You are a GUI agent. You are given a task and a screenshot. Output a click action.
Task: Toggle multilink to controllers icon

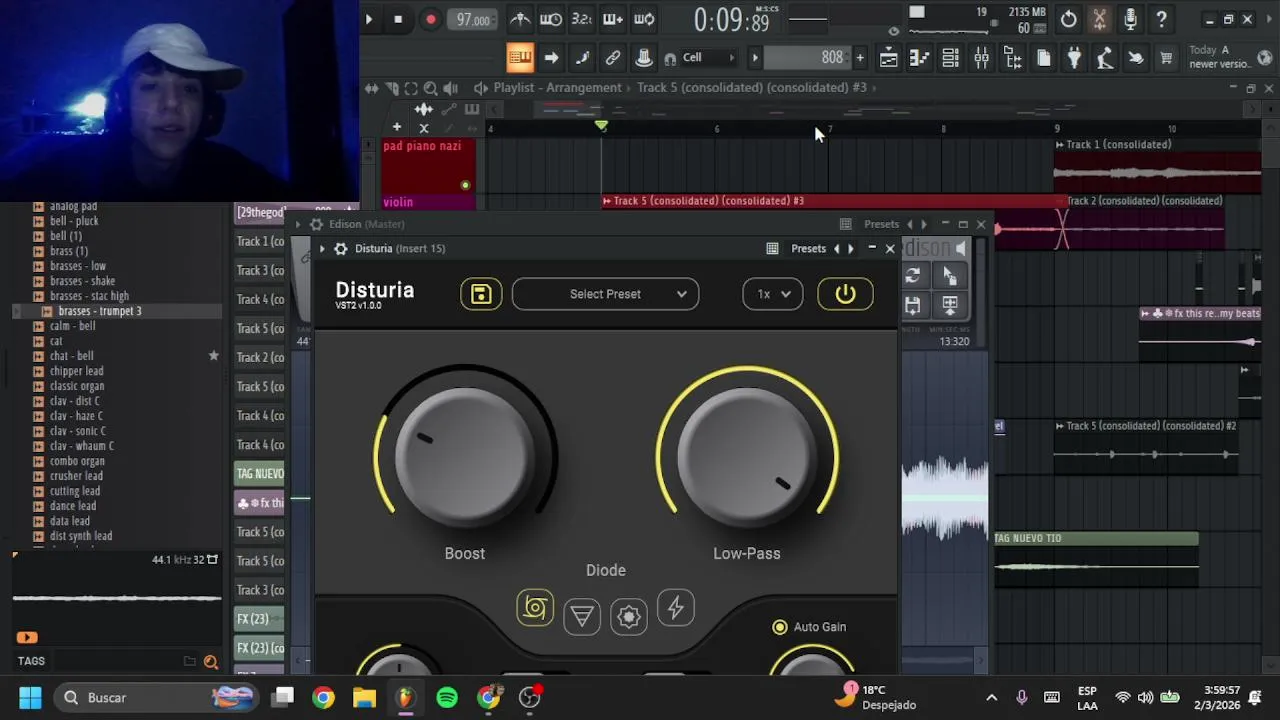644,58
